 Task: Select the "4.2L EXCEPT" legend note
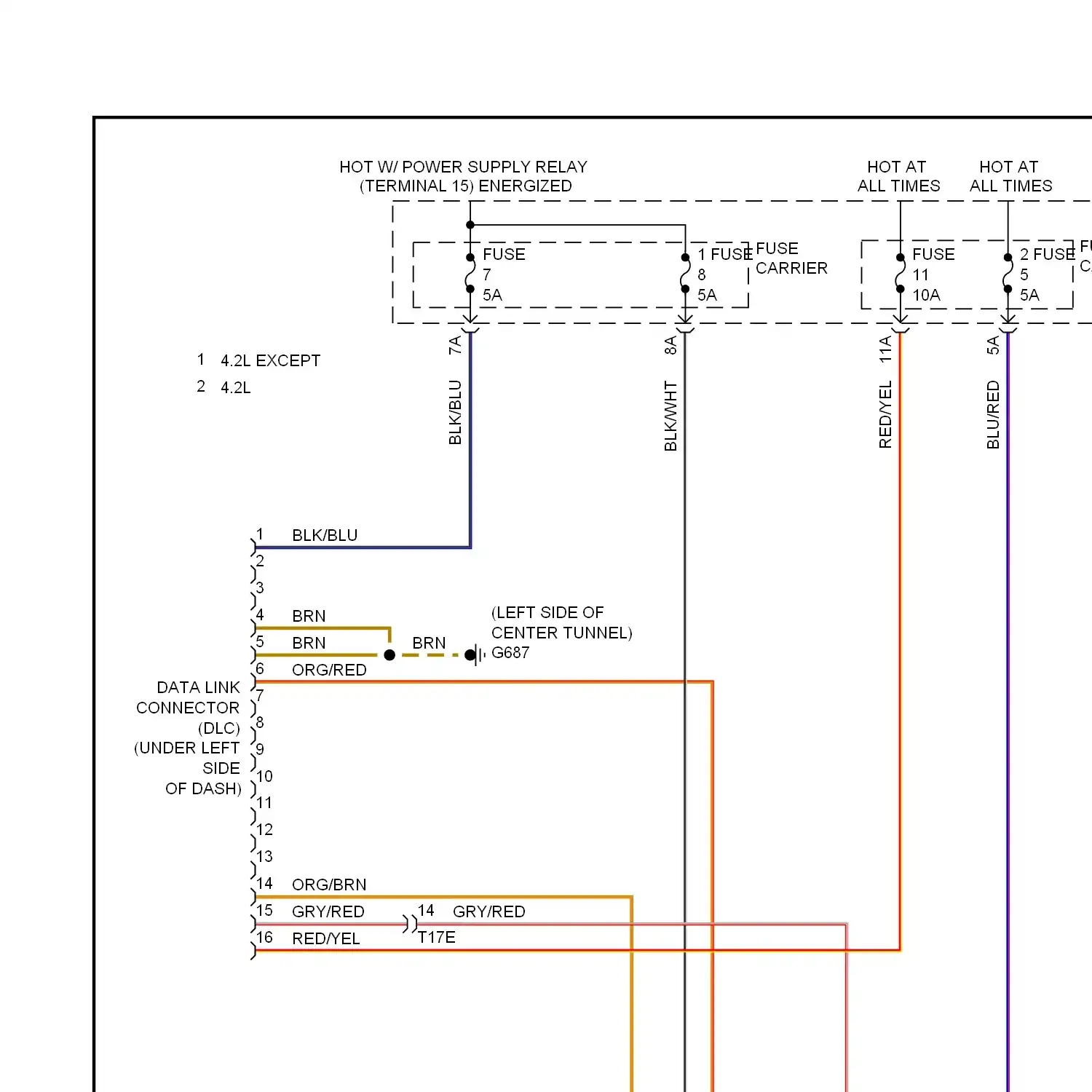tap(270, 360)
